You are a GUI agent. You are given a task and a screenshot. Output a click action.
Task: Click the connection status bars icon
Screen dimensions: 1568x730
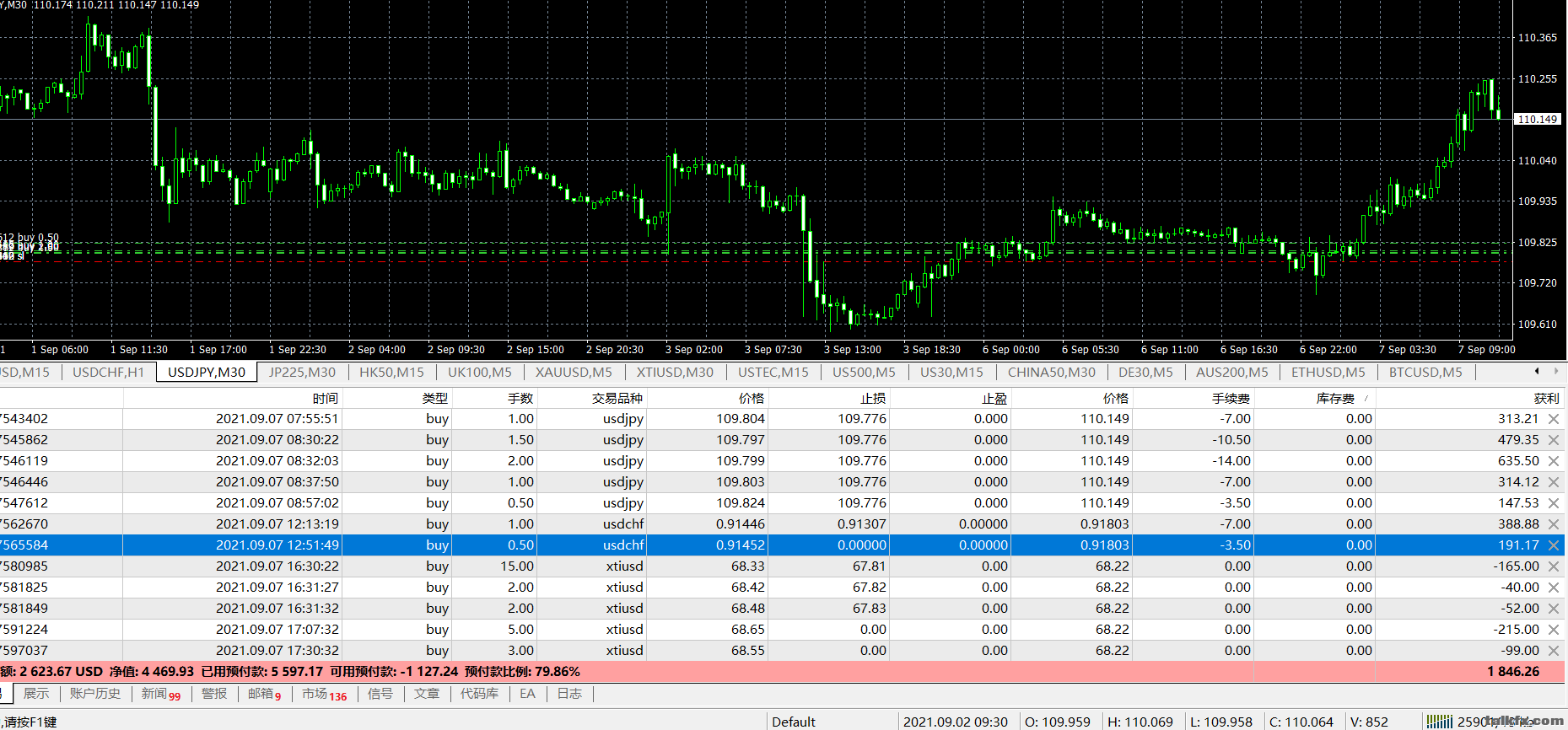pyautogui.click(x=1439, y=722)
